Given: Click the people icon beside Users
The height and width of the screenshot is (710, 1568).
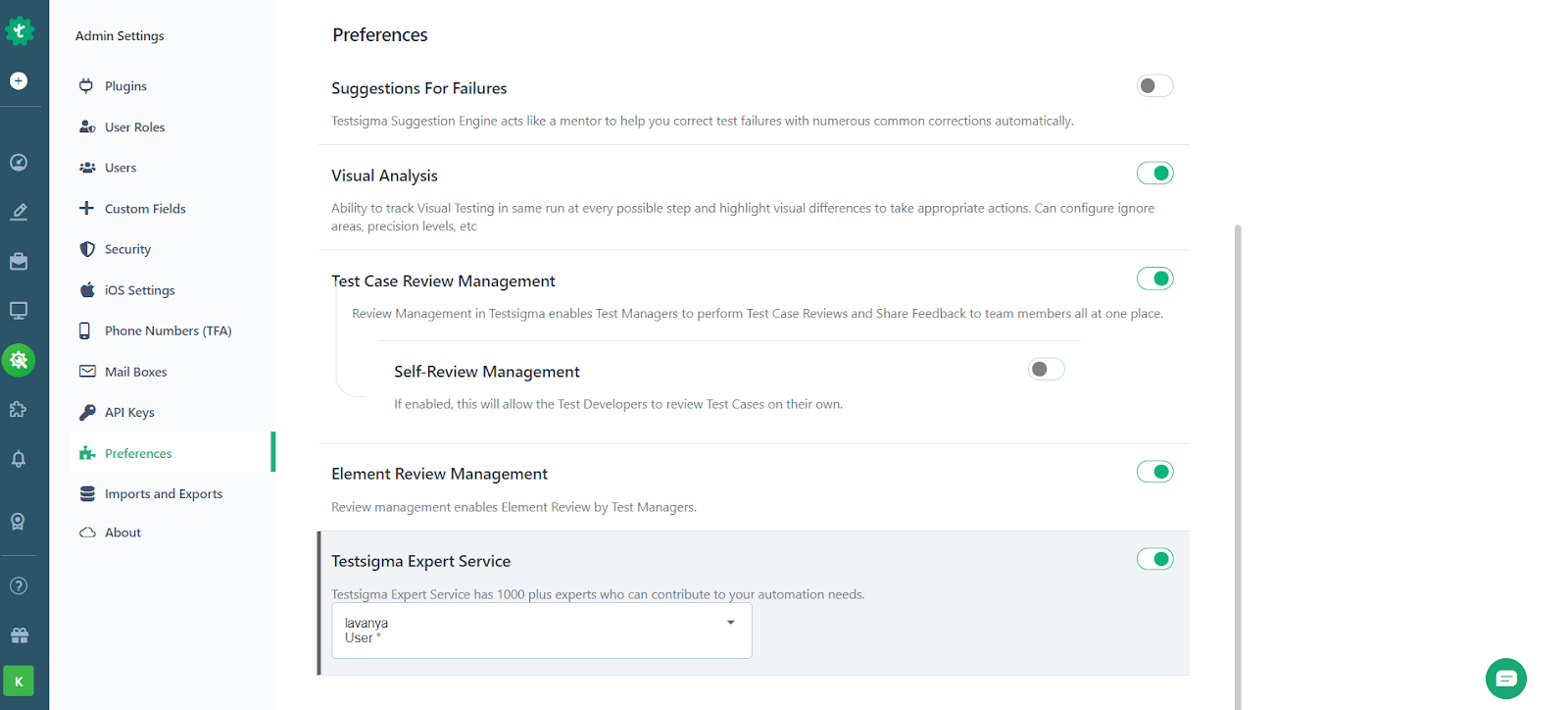Looking at the screenshot, I should [87, 168].
